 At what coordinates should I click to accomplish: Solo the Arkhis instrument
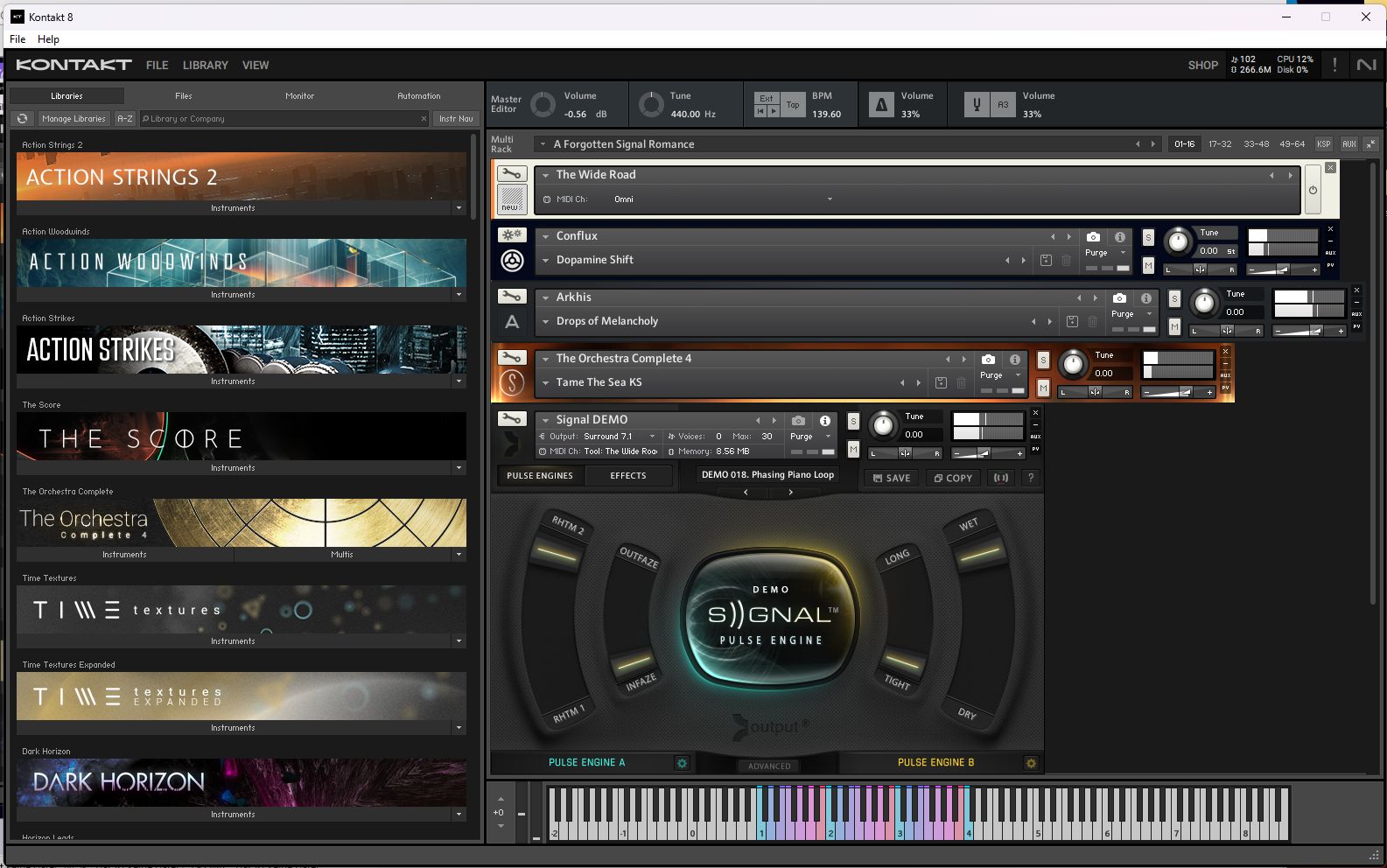tap(1174, 299)
